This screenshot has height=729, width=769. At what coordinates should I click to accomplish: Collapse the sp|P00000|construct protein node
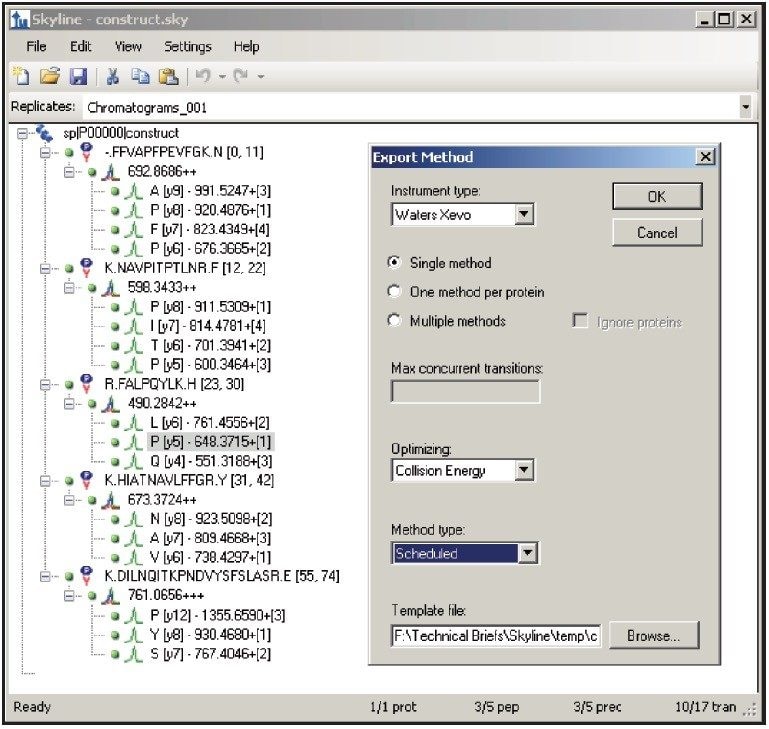[x=23, y=133]
